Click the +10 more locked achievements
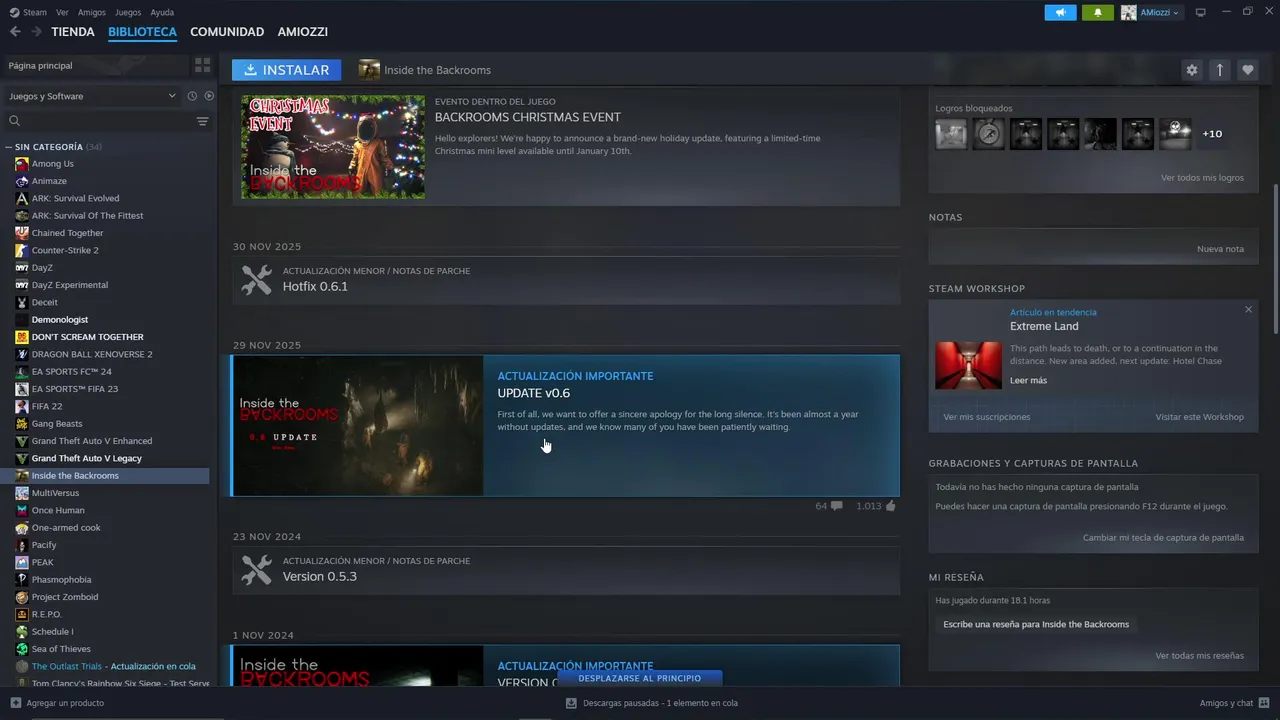The width and height of the screenshot is (1280, 720). click(x=1212, y=134)
